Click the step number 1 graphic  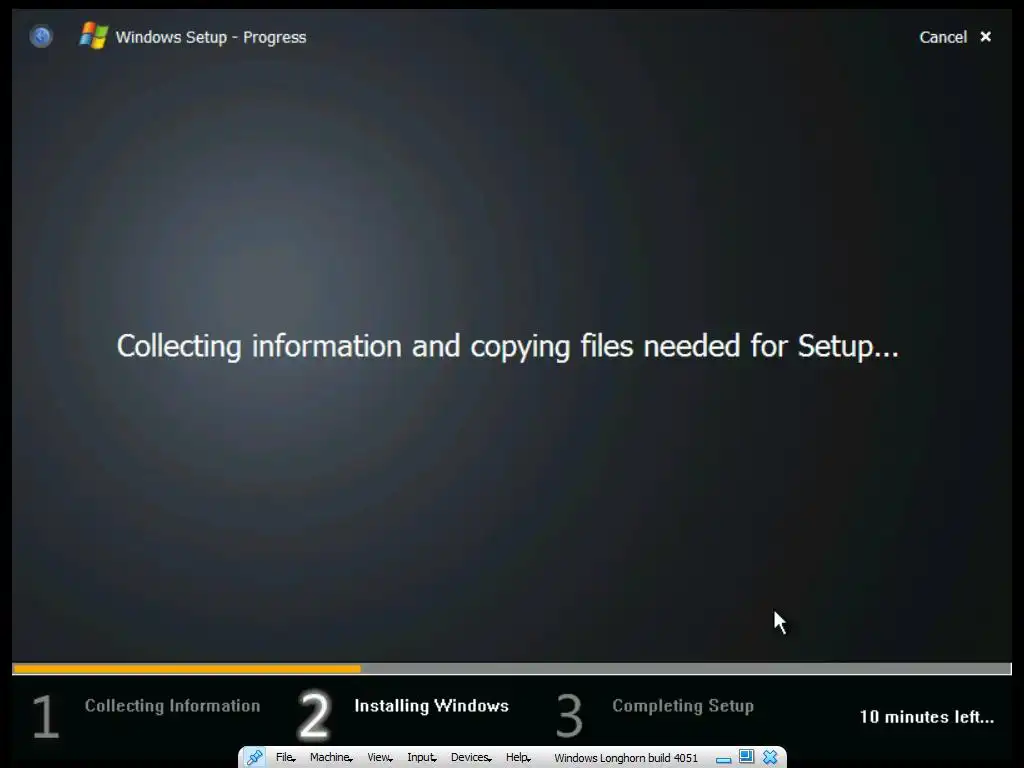coord(46,716)
